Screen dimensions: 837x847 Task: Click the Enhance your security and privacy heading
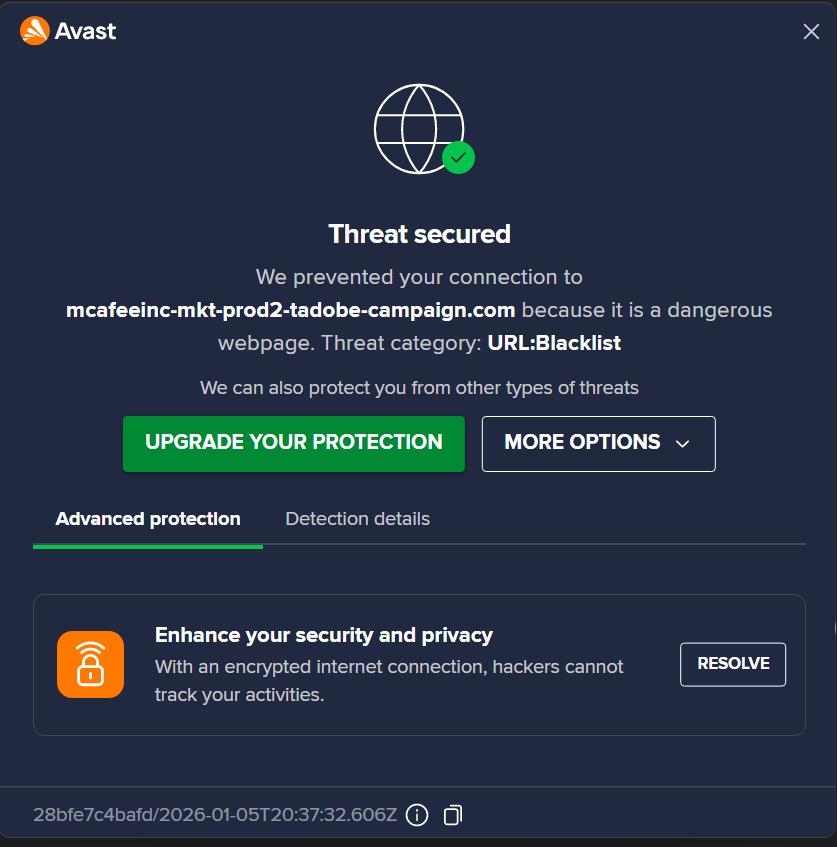tap(324, 635)
